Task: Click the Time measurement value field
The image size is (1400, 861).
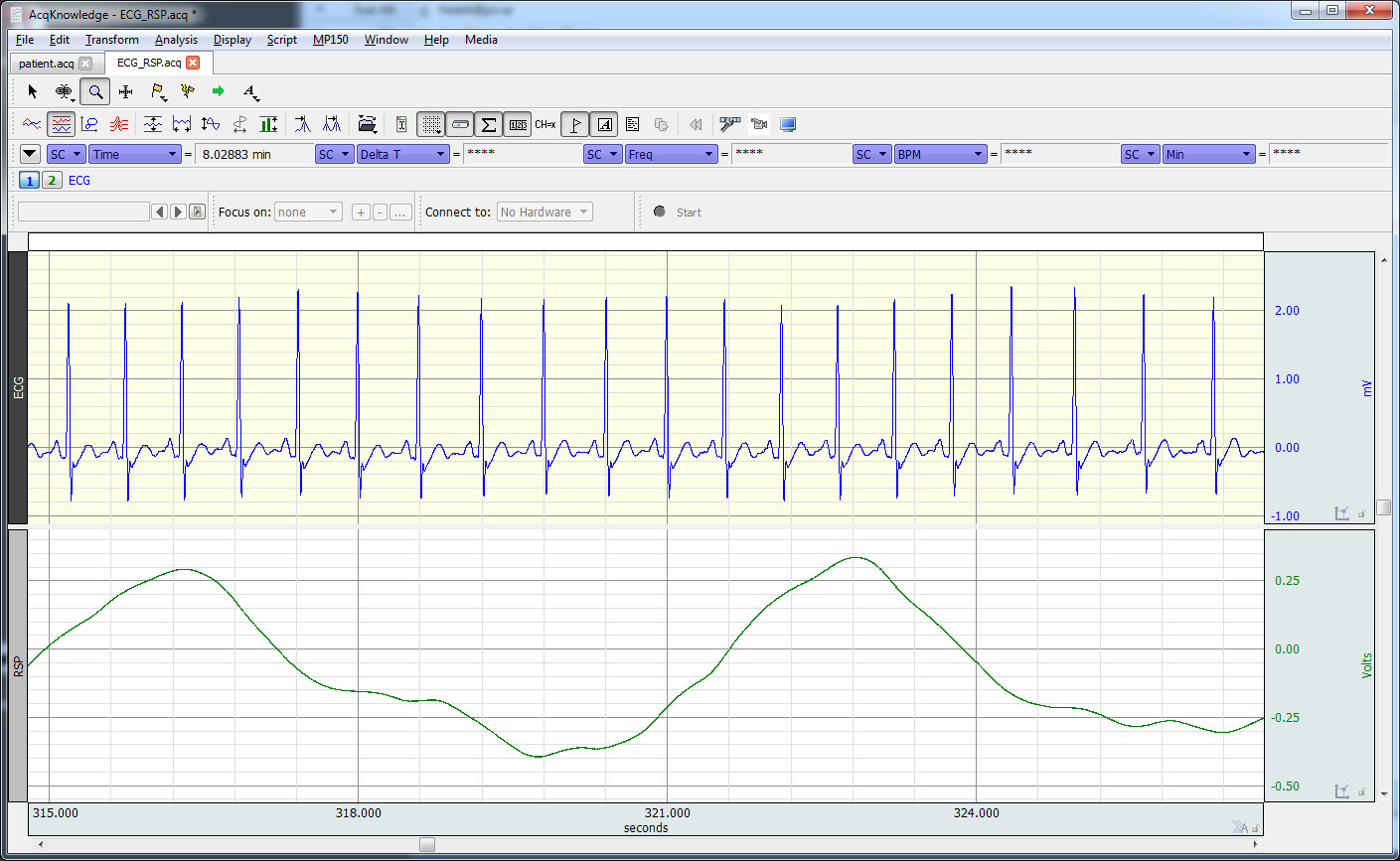Action: (254, 154)
